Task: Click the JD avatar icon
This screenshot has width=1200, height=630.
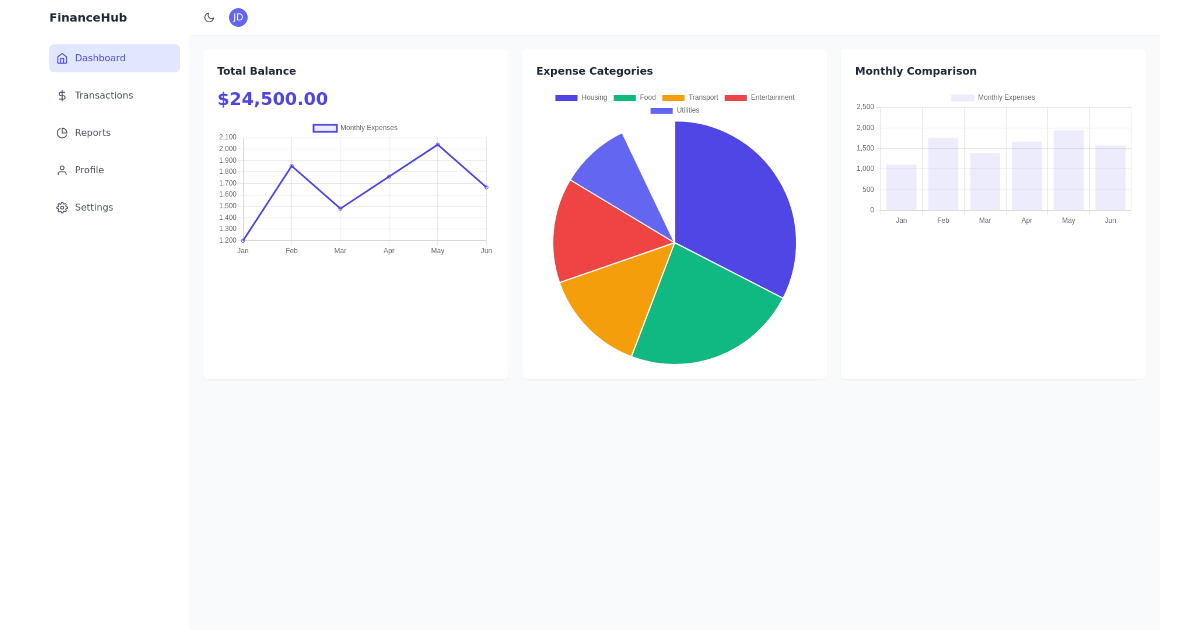Action: [238, 17]
